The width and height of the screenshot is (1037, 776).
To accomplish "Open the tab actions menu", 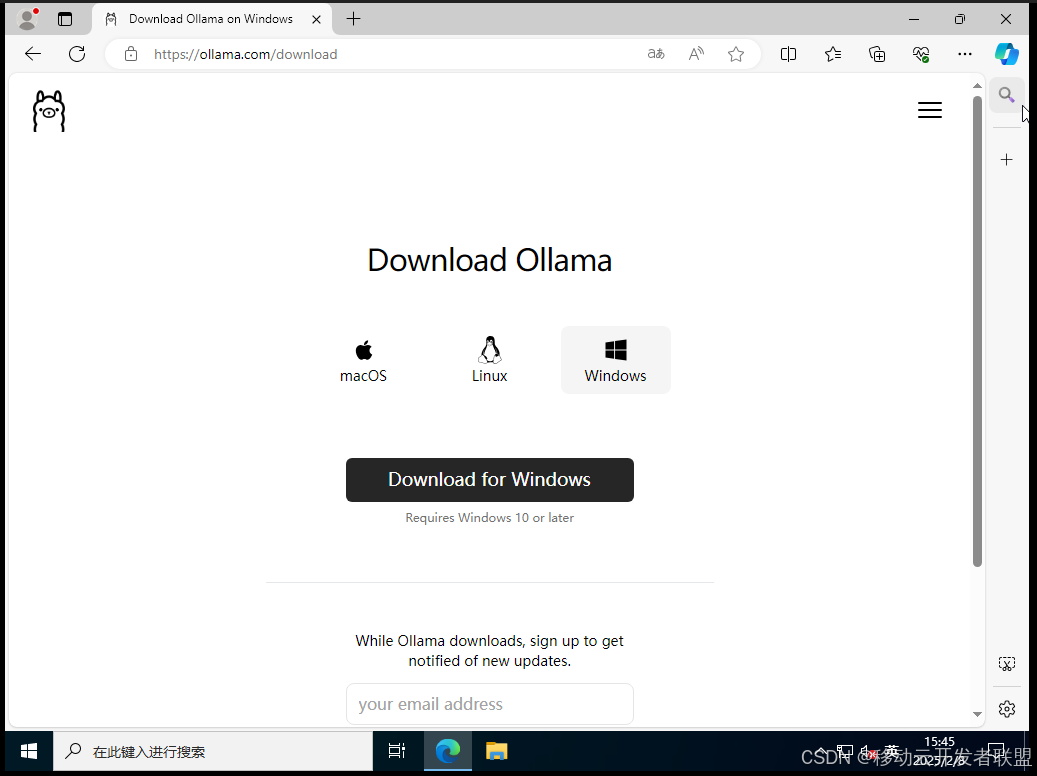I will pos(65,19).
